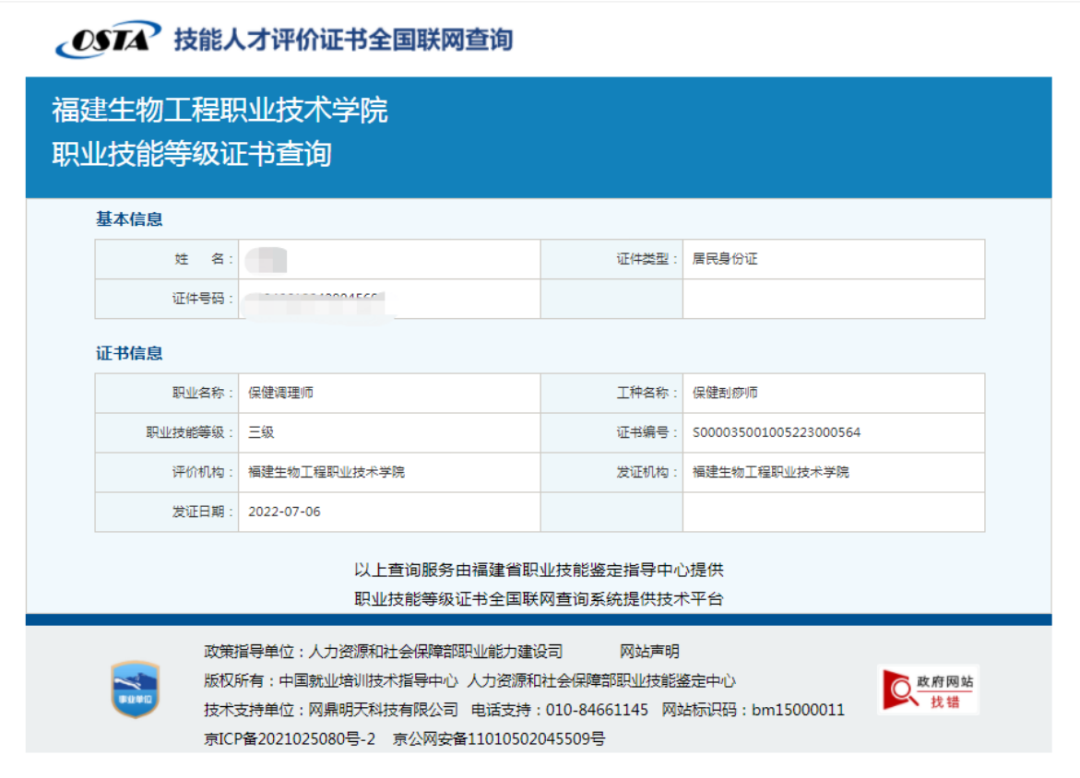Viewport: 1080px width, 778px height.
Task: Click the 证书信息 section heading
Action: pyautogui.click(x=129, y=353)
